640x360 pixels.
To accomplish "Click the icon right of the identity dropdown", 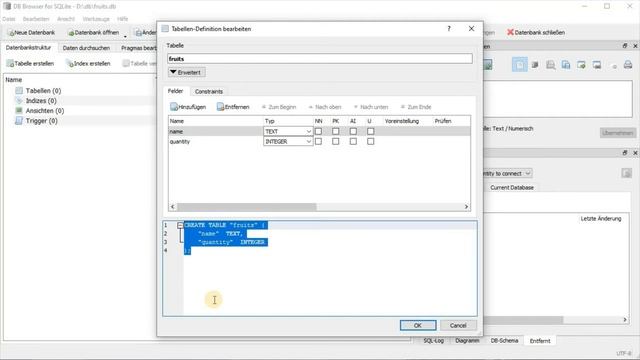I will (627, 173).
